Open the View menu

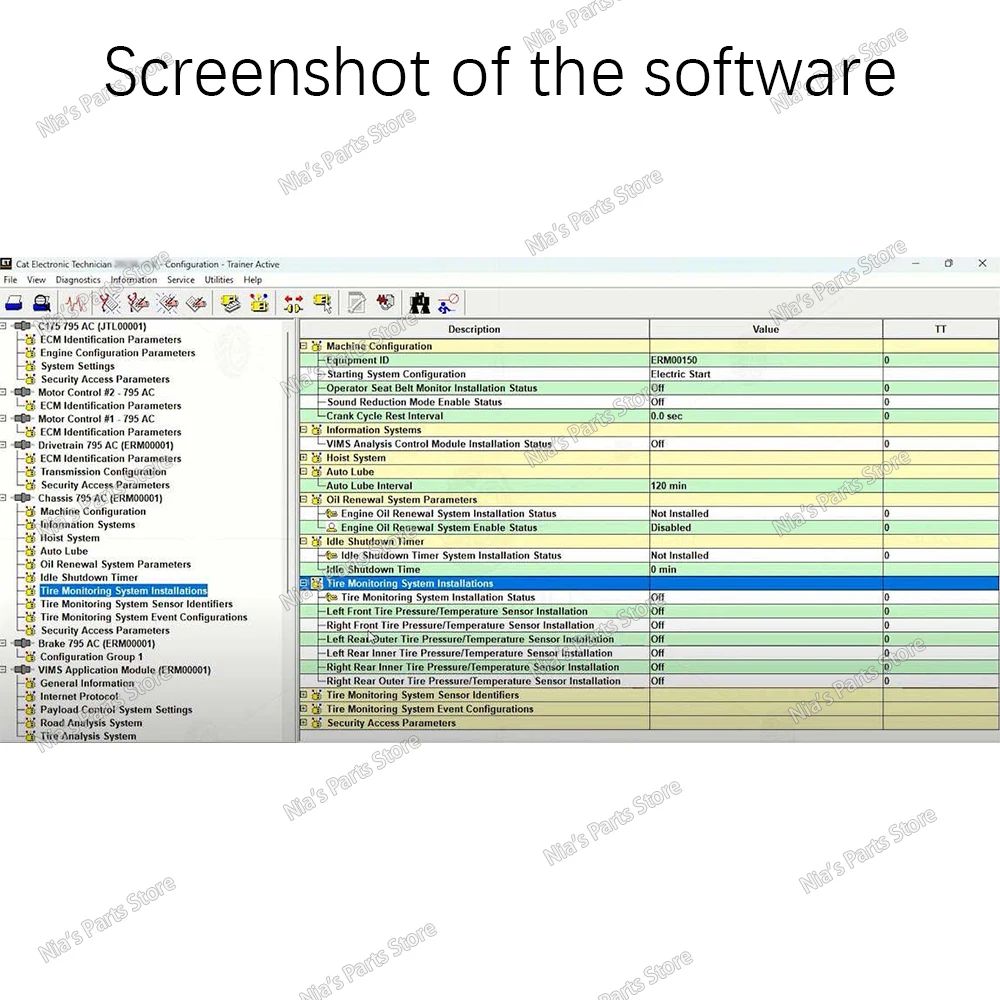click(36, 279)
